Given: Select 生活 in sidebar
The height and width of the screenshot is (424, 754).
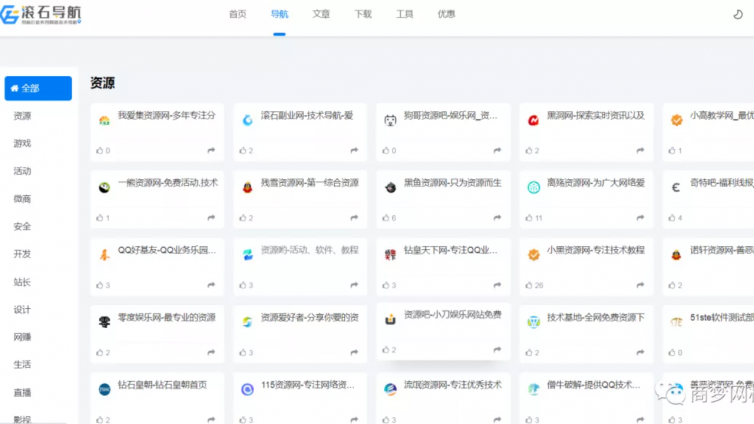Looking at the screenshot, I should click(22, 364).
